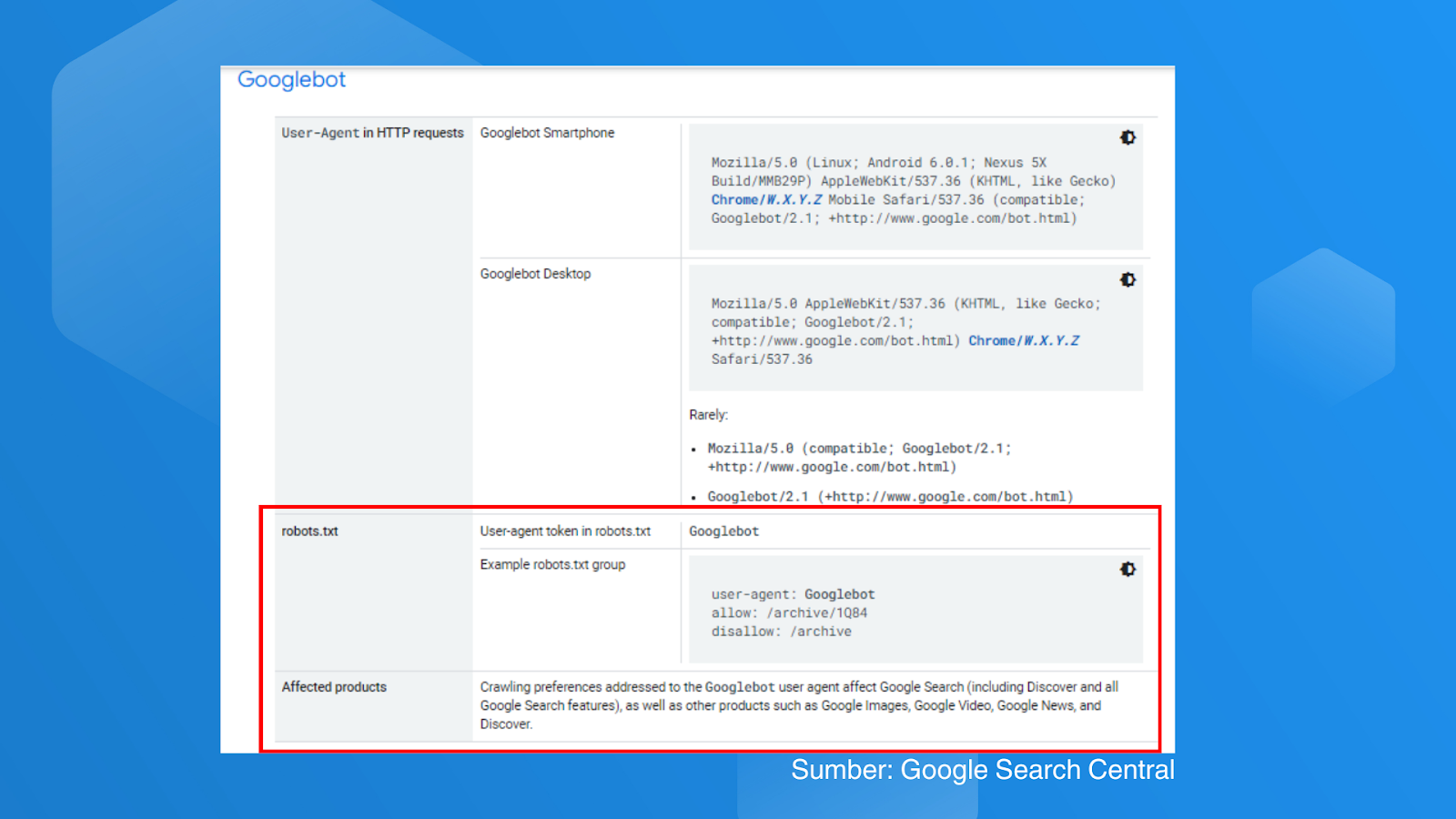Toggle dark theme on Desktop user-agent code block
This screenshot has height=819, width=1456.
tap(1127, 279)
